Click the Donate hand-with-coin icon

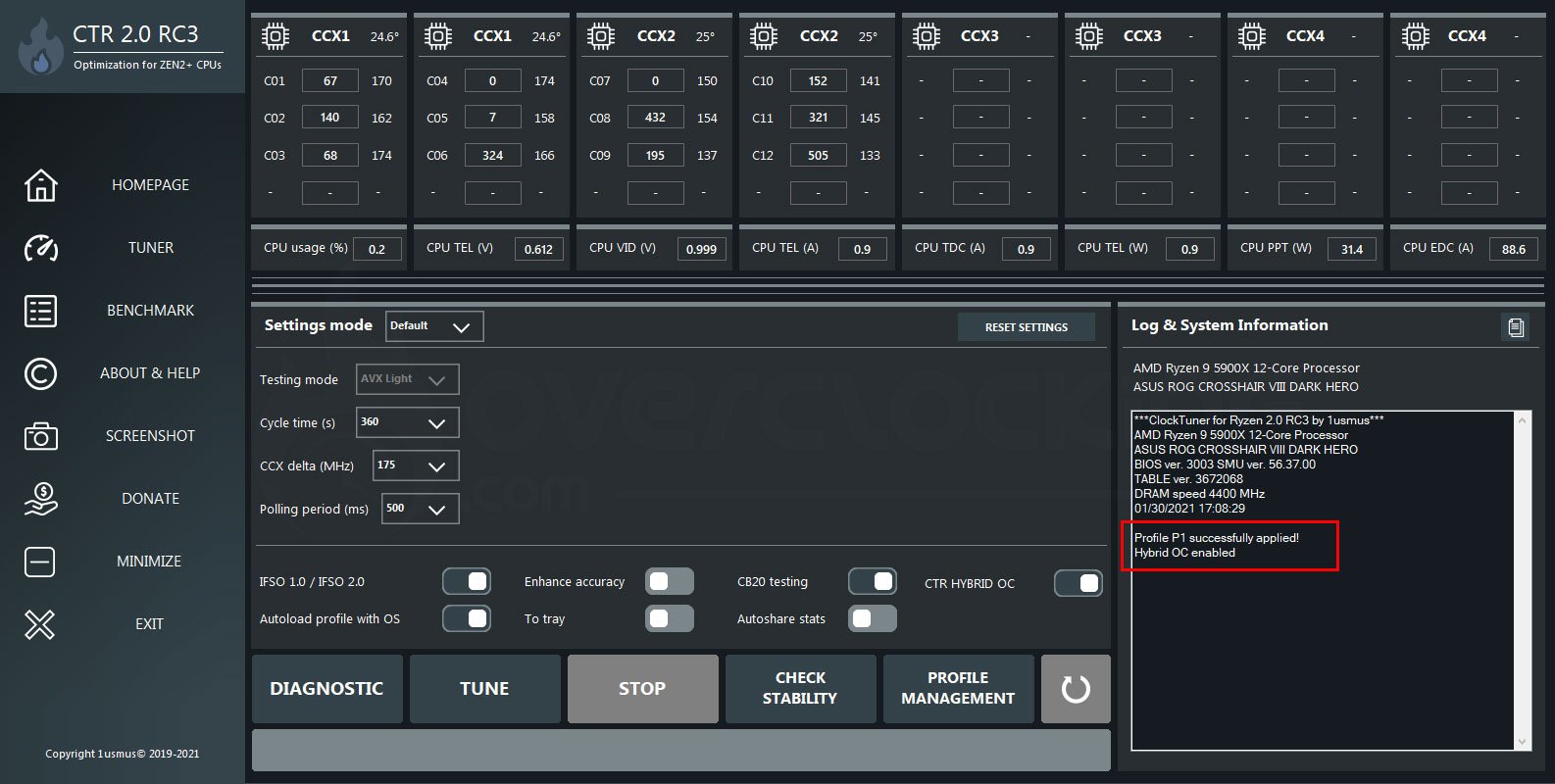[x=40, y=499]
